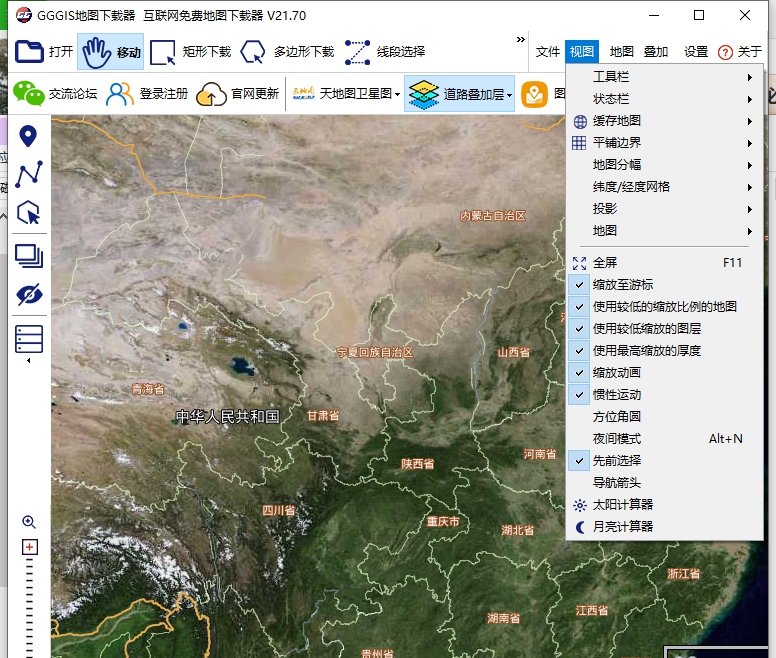
Task: Click the fullscreen arrows icon
Action: [579, 263]
